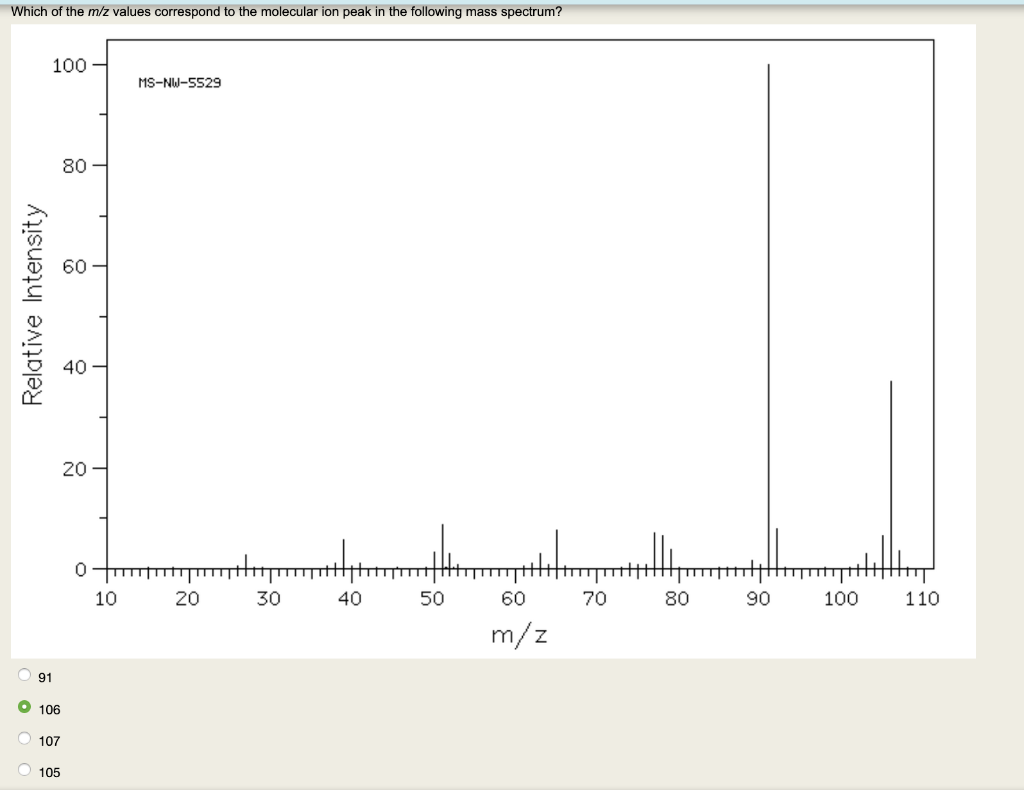The height and width of the screenshot is (790, 1024).
Task: Click the m/z axis label
Action: [x=518, y=633]
